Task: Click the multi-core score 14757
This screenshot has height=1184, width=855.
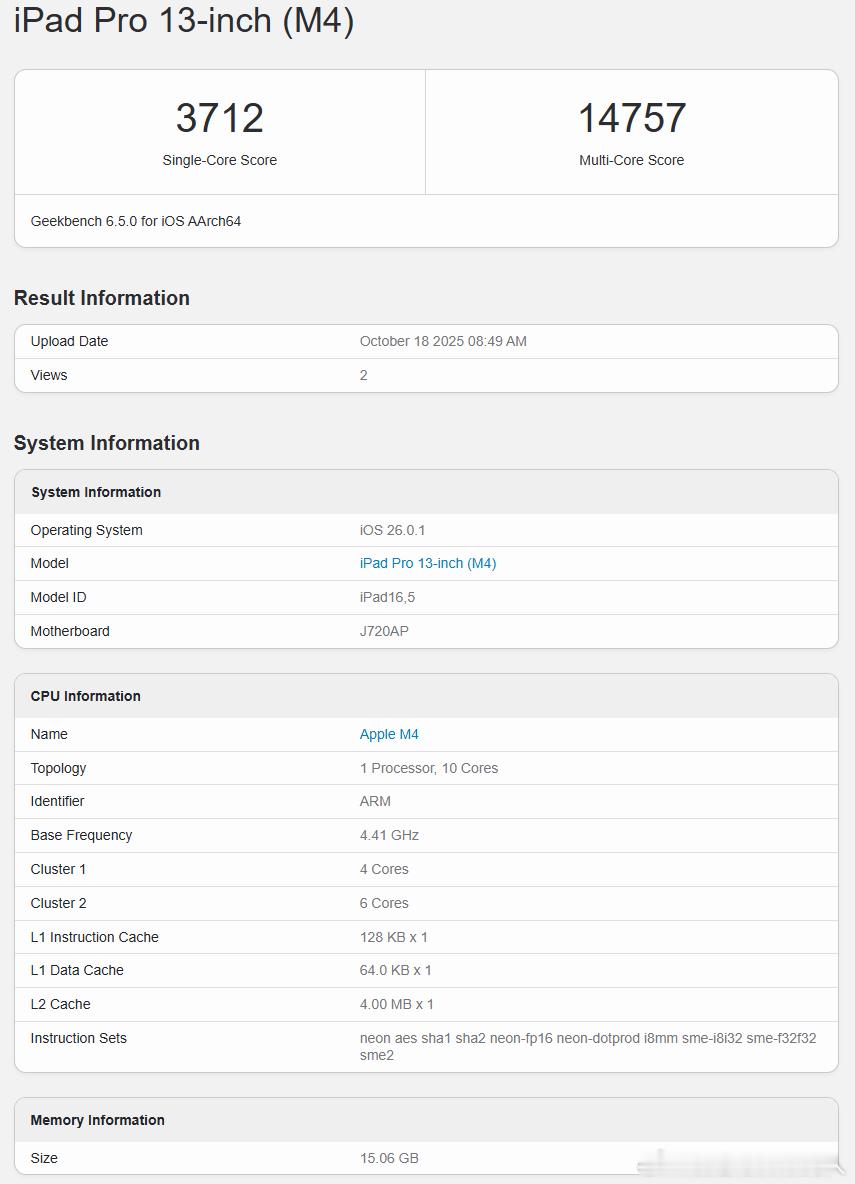Action: pyautogui.click(x=631, y=118)
